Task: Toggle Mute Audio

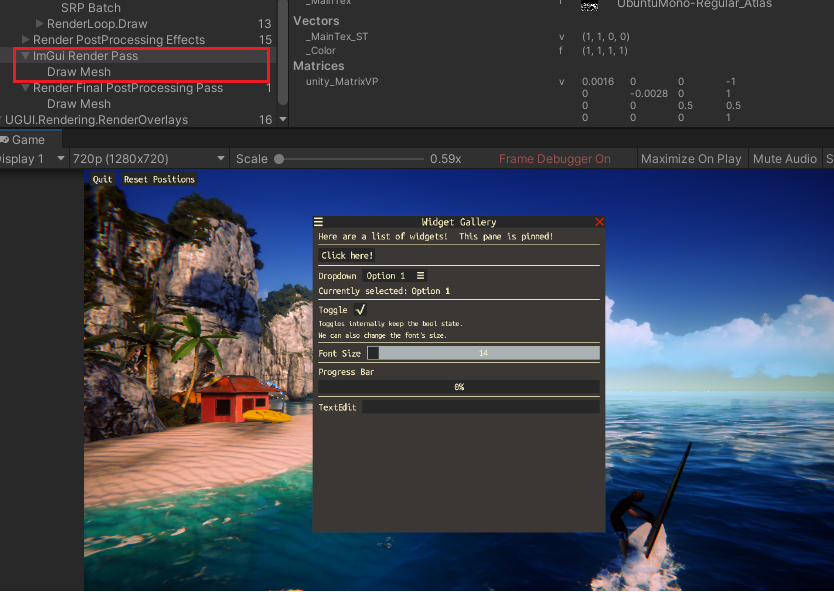Action: point(785,159)
